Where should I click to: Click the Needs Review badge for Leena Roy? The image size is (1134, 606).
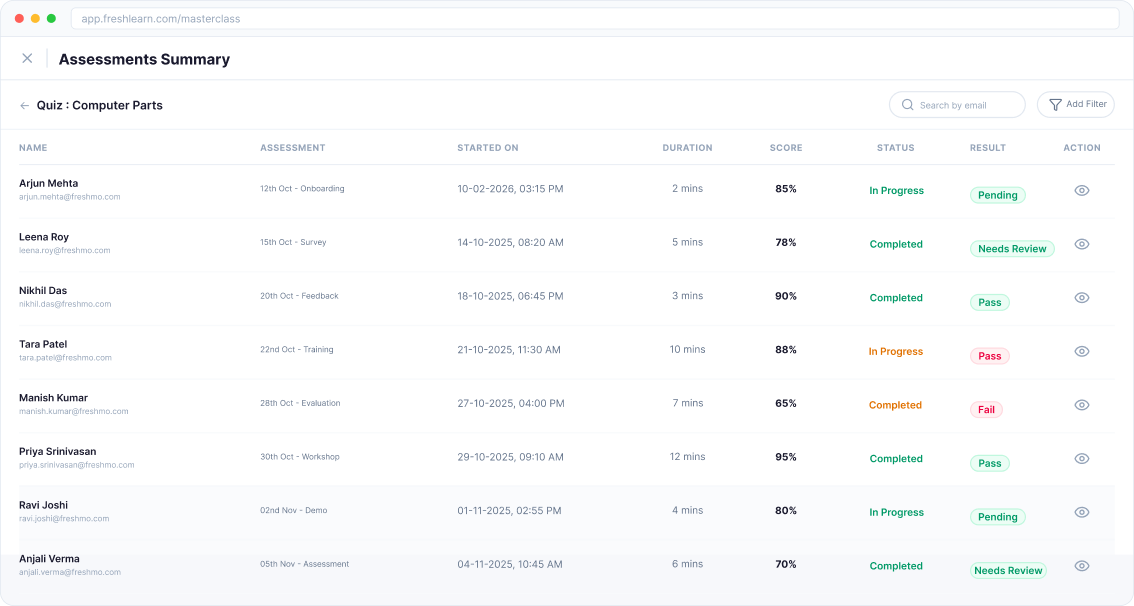click(1012, 248)
